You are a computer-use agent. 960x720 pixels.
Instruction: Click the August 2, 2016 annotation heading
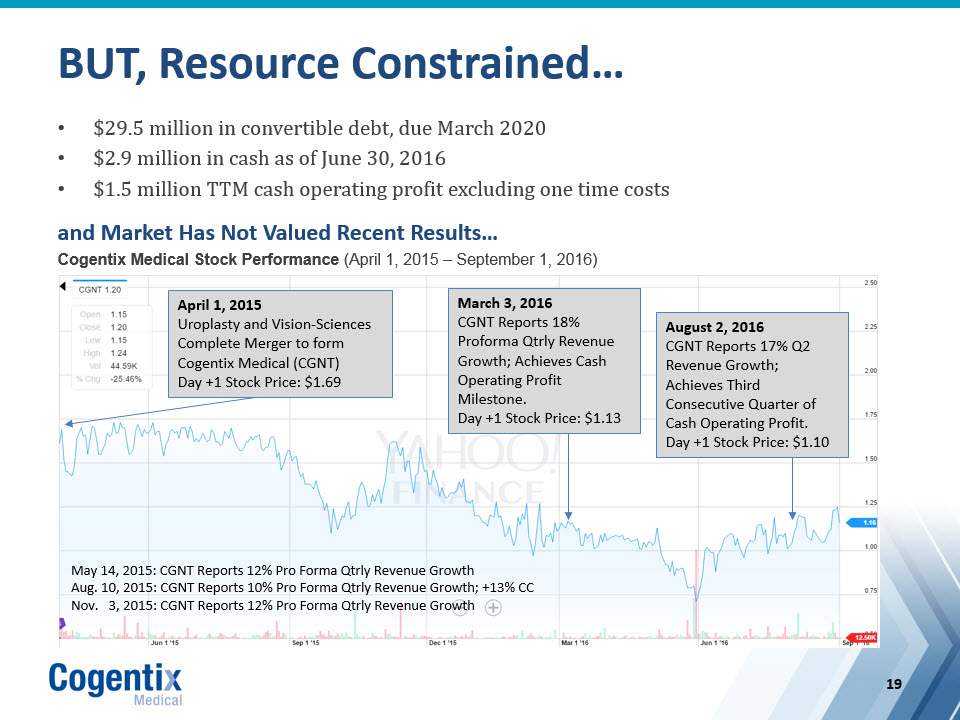point(714,327)
